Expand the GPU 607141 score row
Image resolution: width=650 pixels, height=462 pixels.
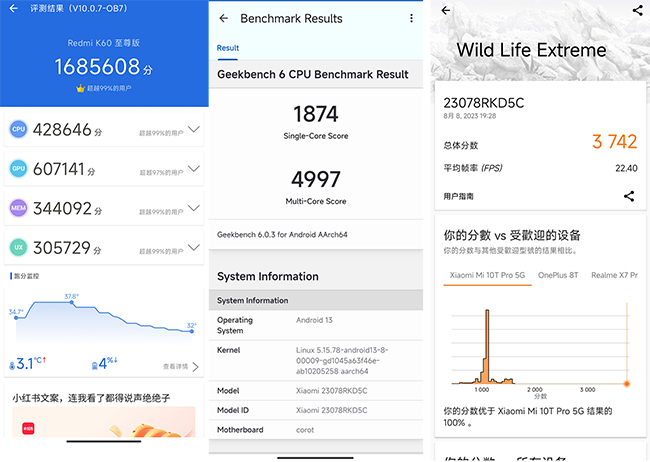tap(194, 168)
